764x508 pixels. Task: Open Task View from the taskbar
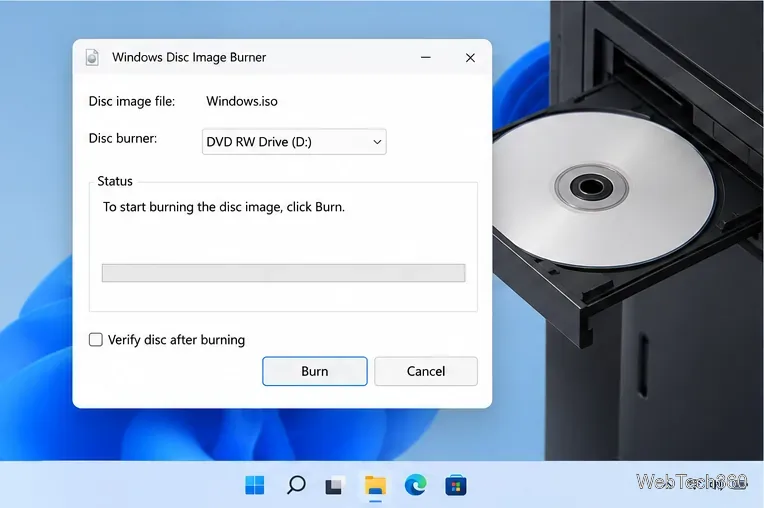[x=335, y=485]
